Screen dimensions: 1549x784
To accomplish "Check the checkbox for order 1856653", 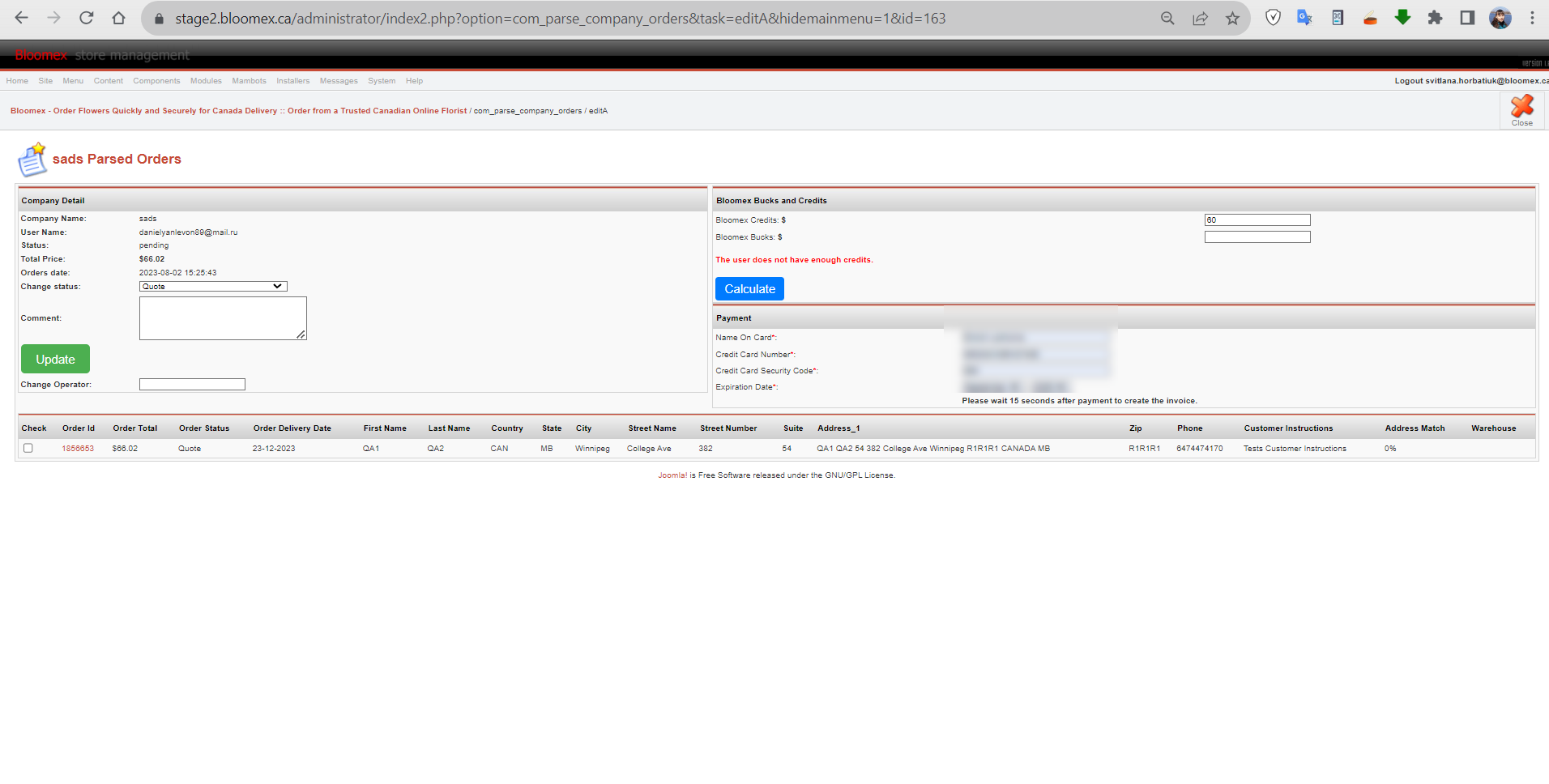I will click(28, 448).
